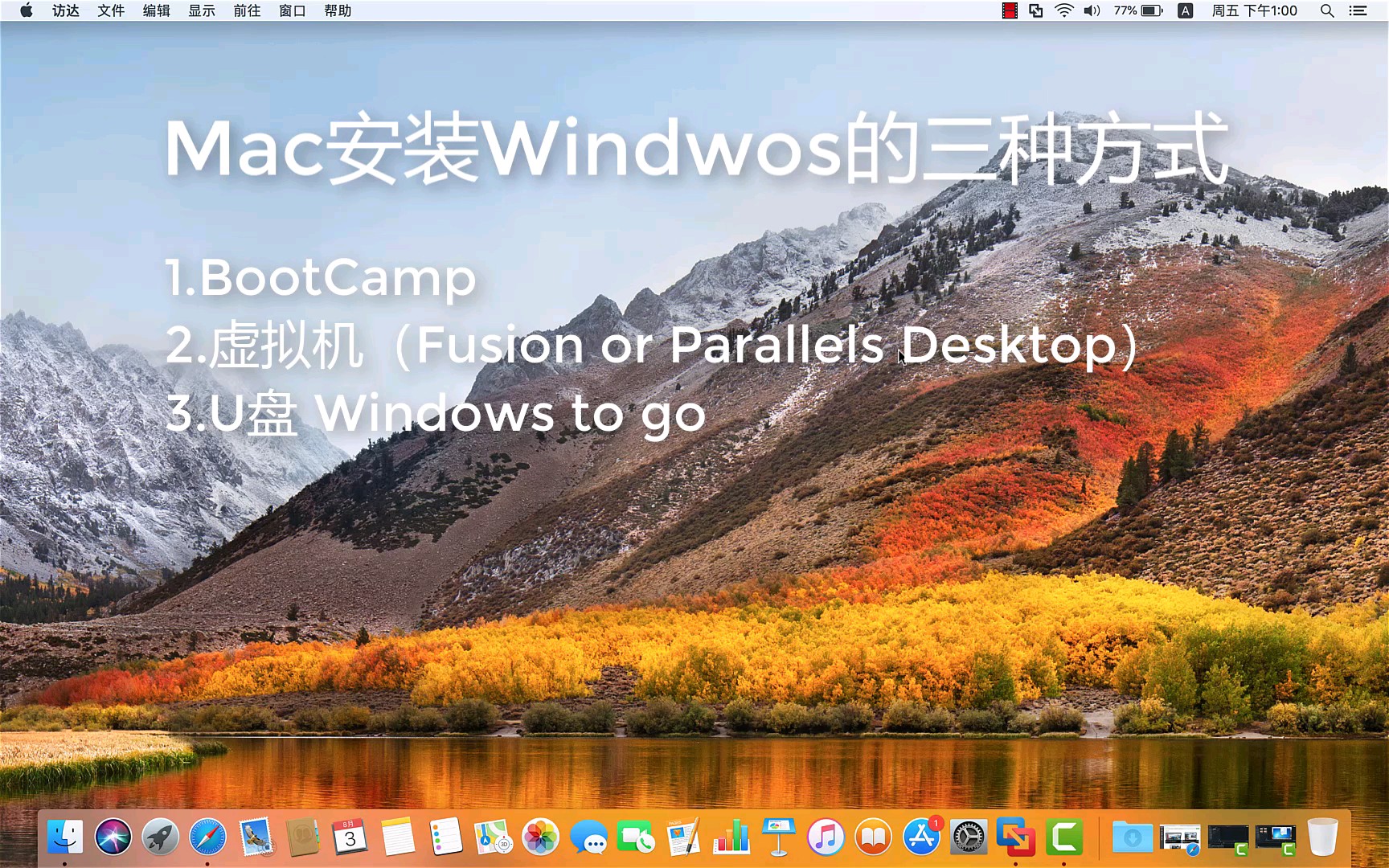Open Finder from the dock
Image resolution: width=1389 pixels, height=868 pixels.
click(65, 837)
